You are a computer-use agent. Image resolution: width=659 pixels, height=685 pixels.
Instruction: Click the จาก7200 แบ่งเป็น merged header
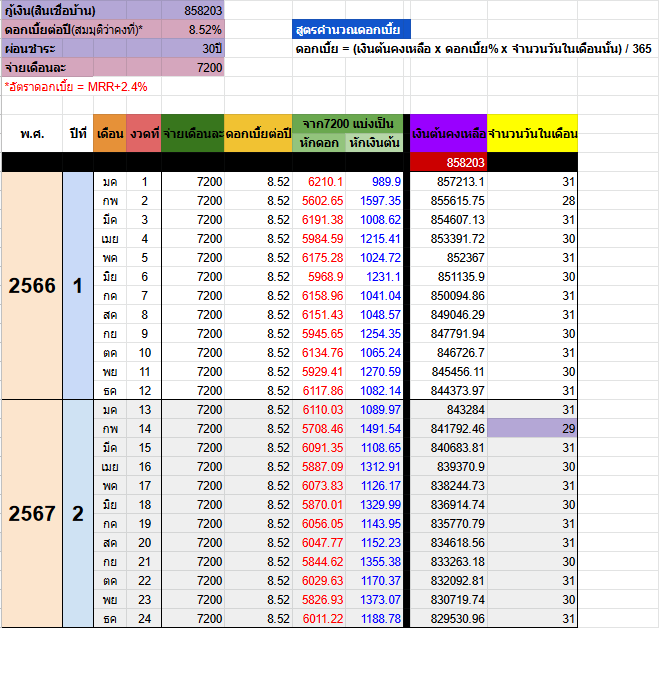coord(347,124)
